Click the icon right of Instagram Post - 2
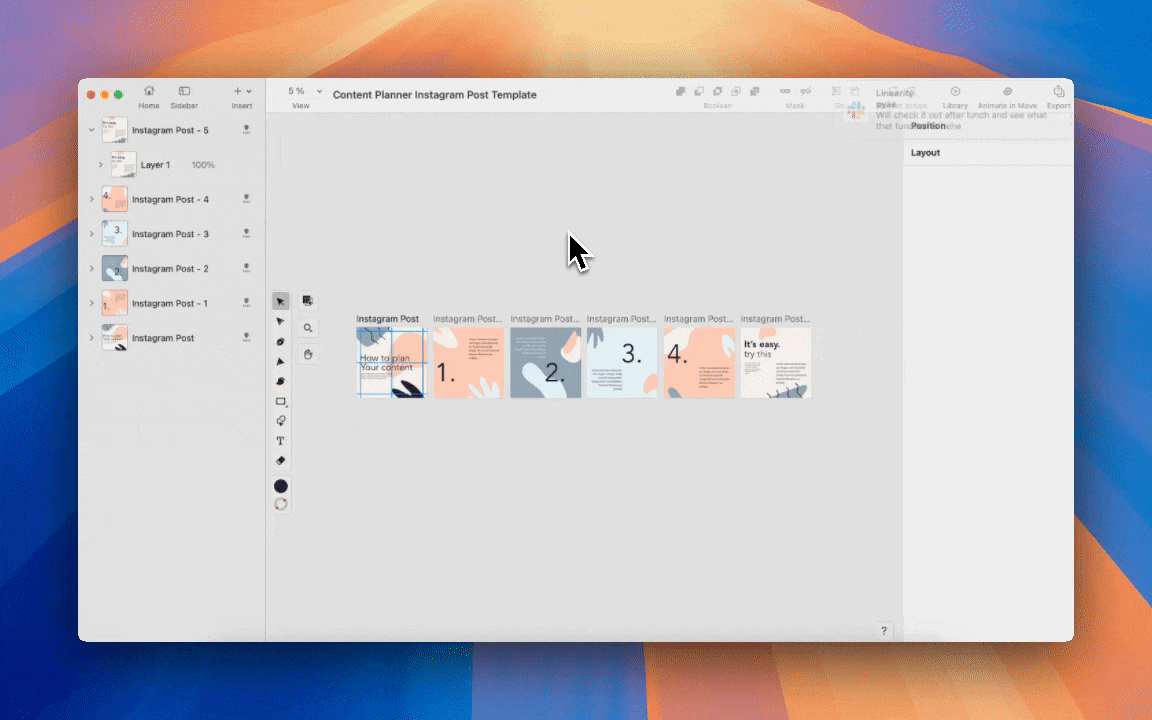The height and width of the screenshot is (720, 1152). (246, 267)
